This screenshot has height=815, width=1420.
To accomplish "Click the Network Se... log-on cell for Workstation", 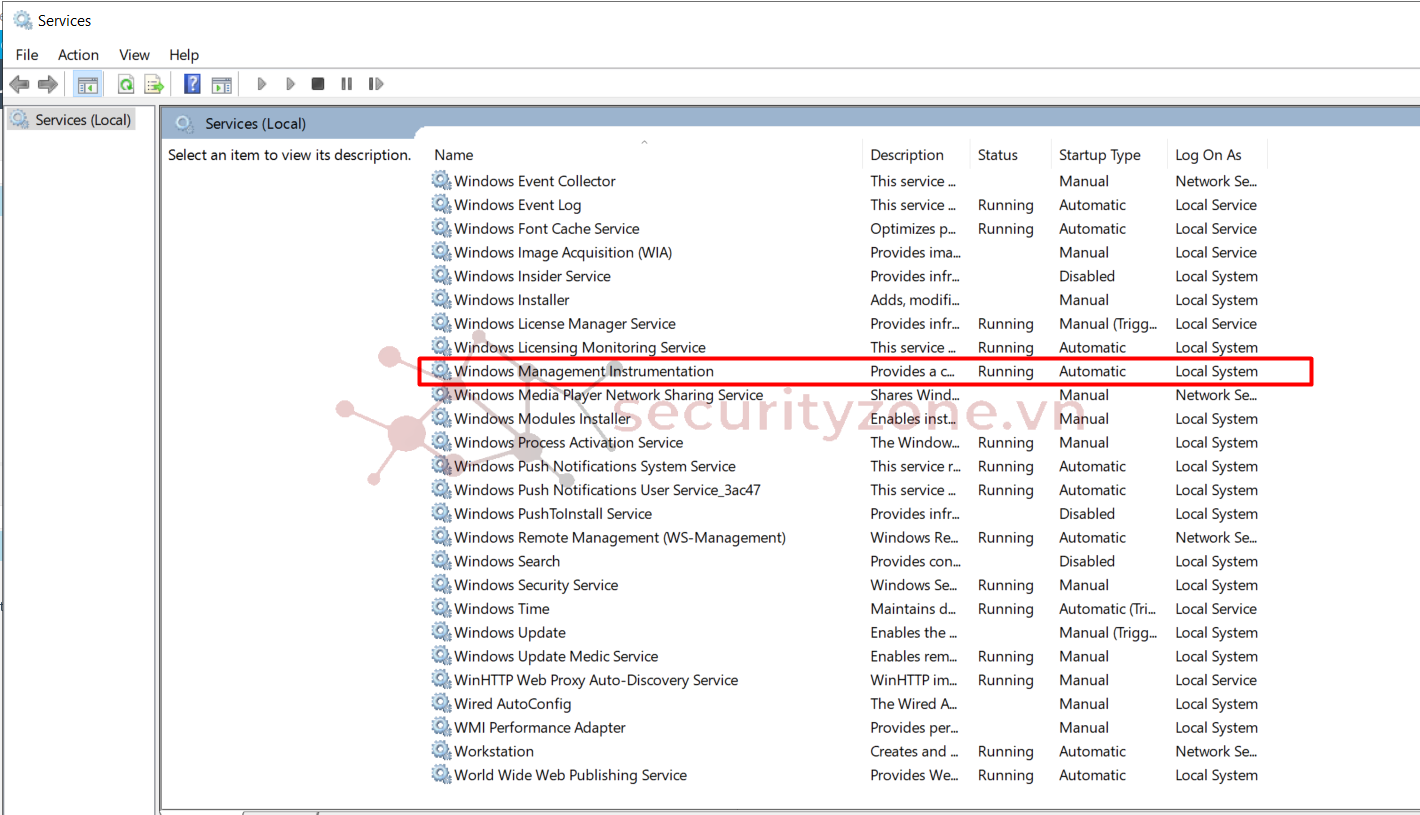I will coord(1216,751).
